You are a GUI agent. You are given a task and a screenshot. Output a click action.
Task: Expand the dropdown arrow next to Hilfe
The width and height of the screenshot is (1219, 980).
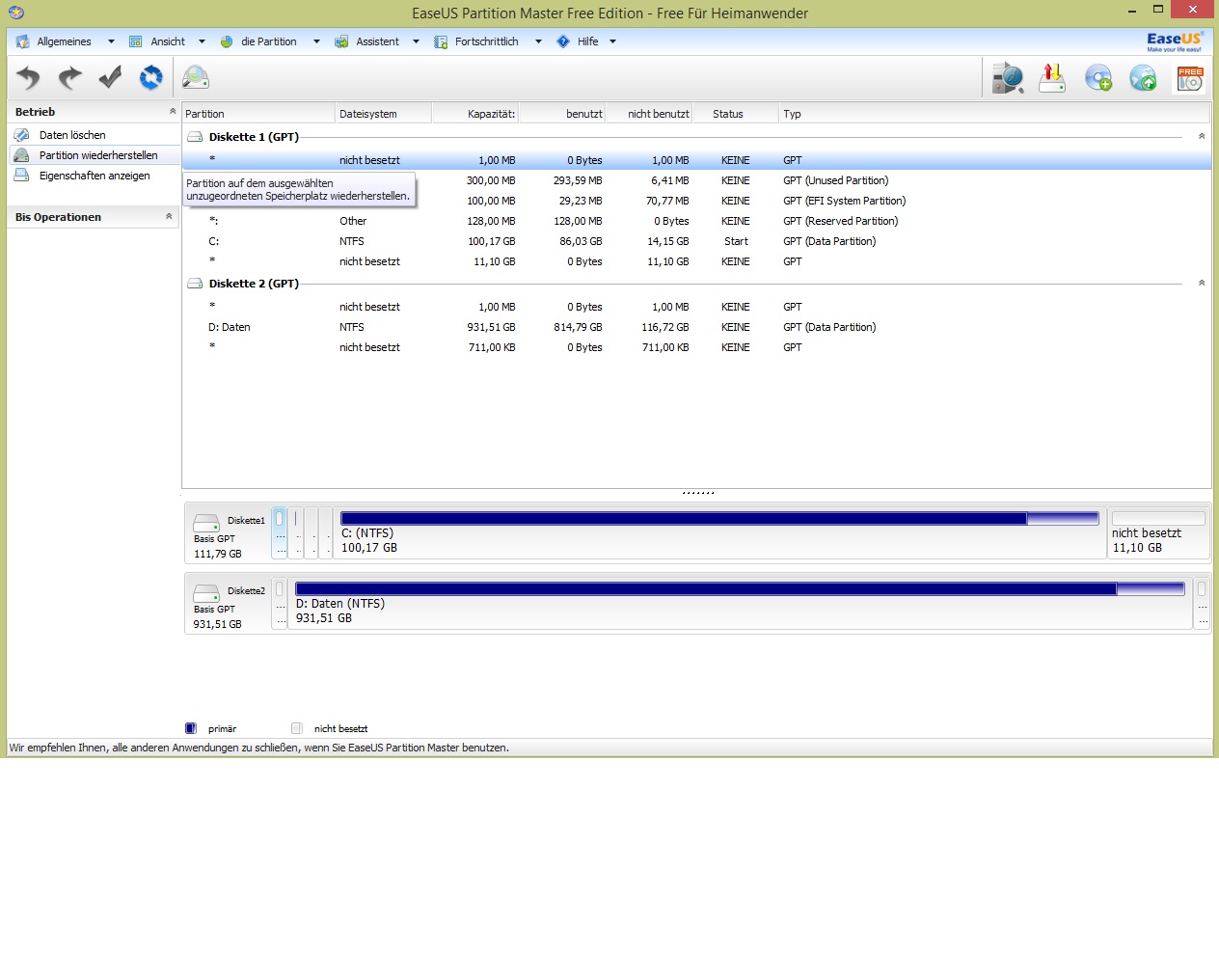tap(612, 41)
